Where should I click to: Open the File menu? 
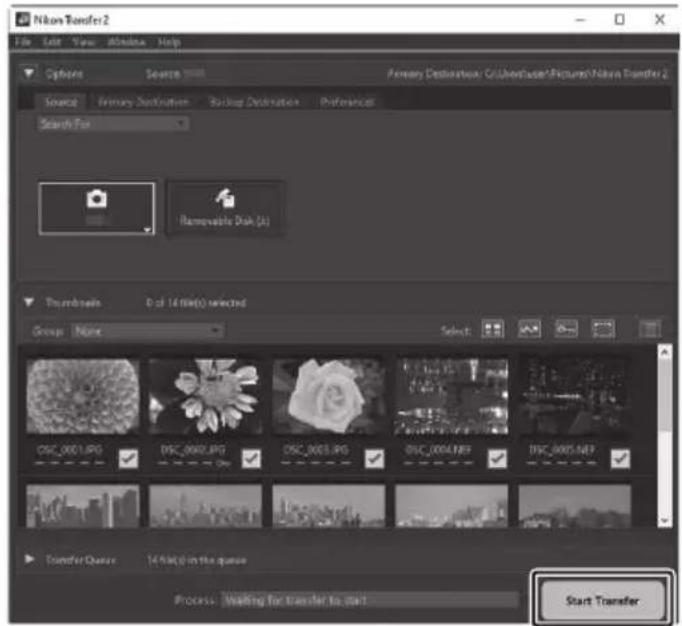(23, 42)
